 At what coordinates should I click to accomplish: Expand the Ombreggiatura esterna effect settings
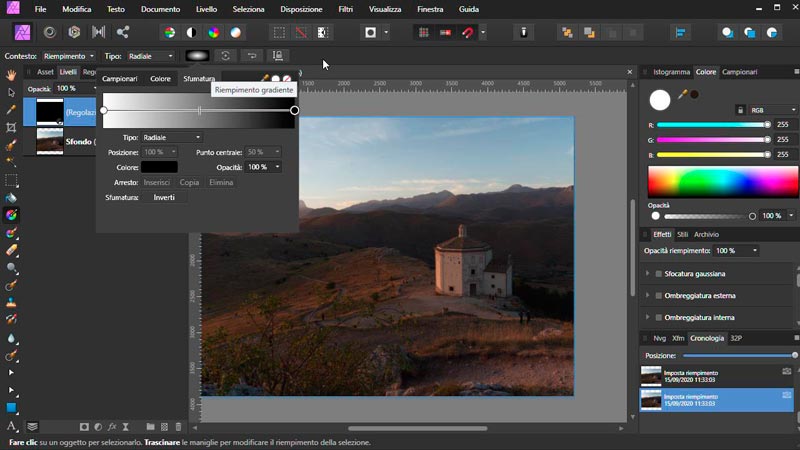pos(647,295)
